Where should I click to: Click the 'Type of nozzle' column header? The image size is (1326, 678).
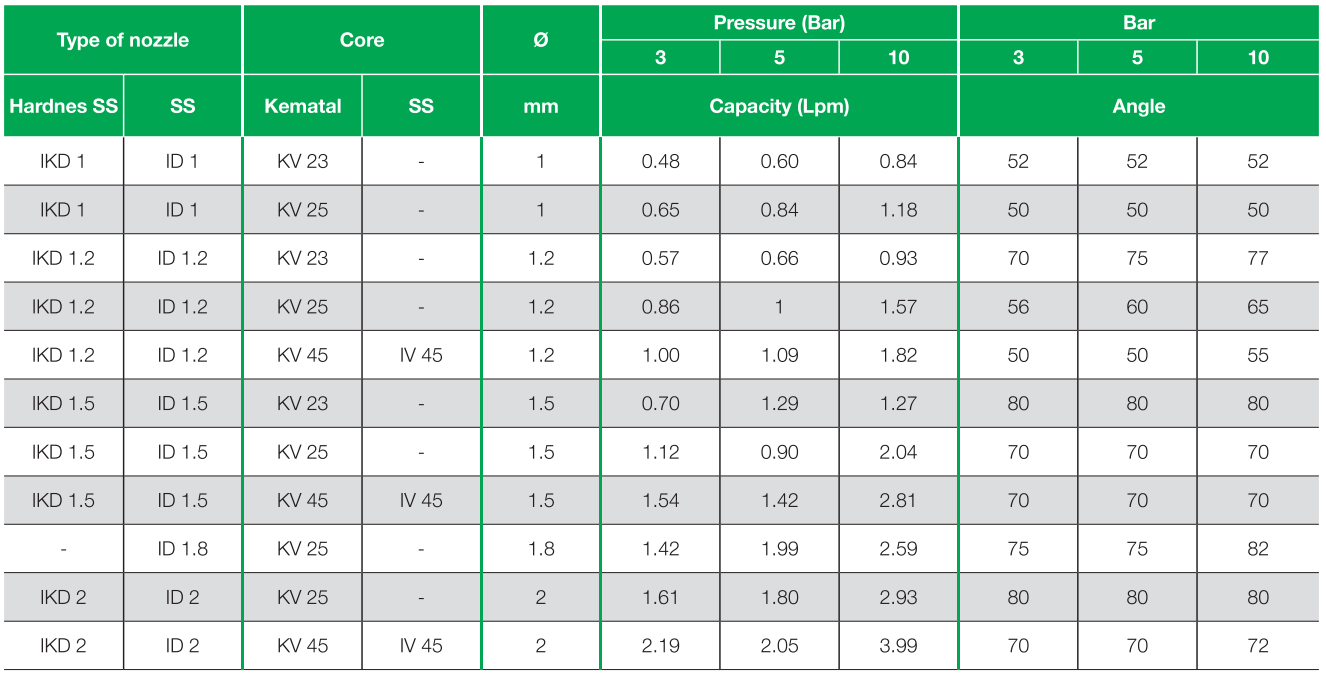coord(122,40)
